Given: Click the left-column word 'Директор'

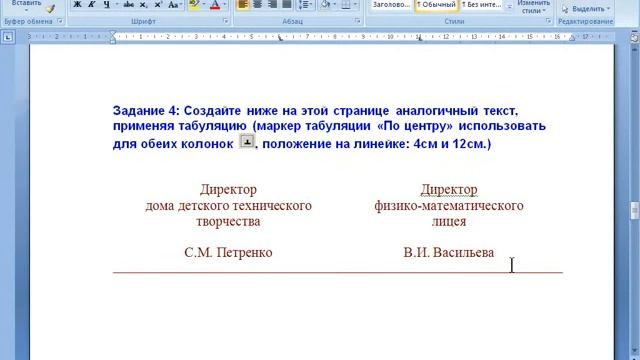Looking at the screenshot, I should pyautogui.click(x=228, y=189).
